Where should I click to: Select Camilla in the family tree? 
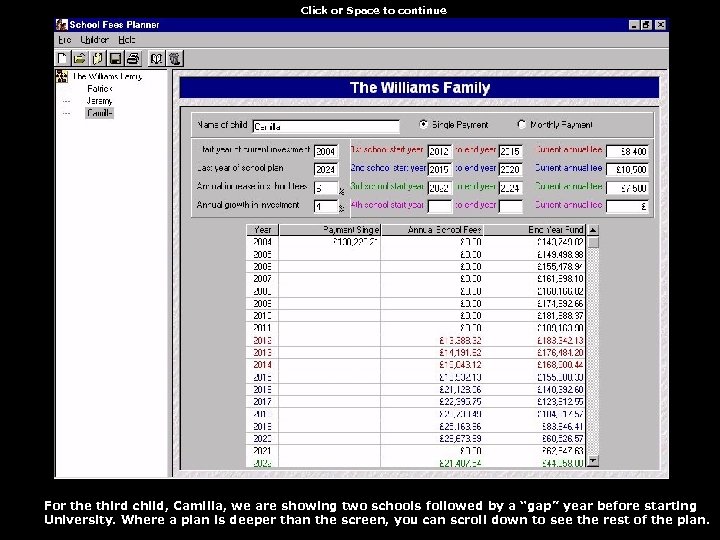coord(99,113)
